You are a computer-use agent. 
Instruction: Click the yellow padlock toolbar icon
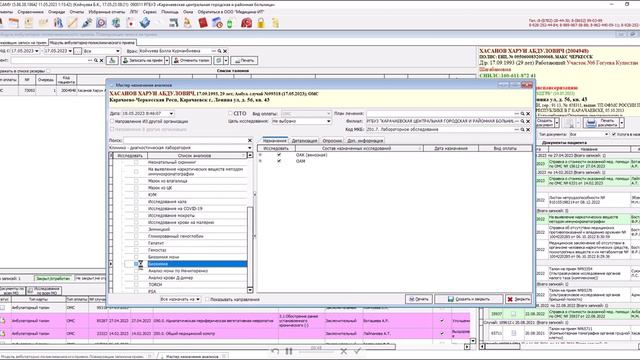[261, 23]
